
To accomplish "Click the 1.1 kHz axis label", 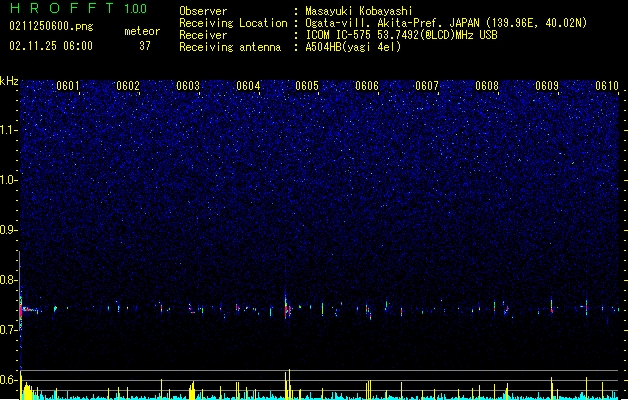I will pos(8,130).
